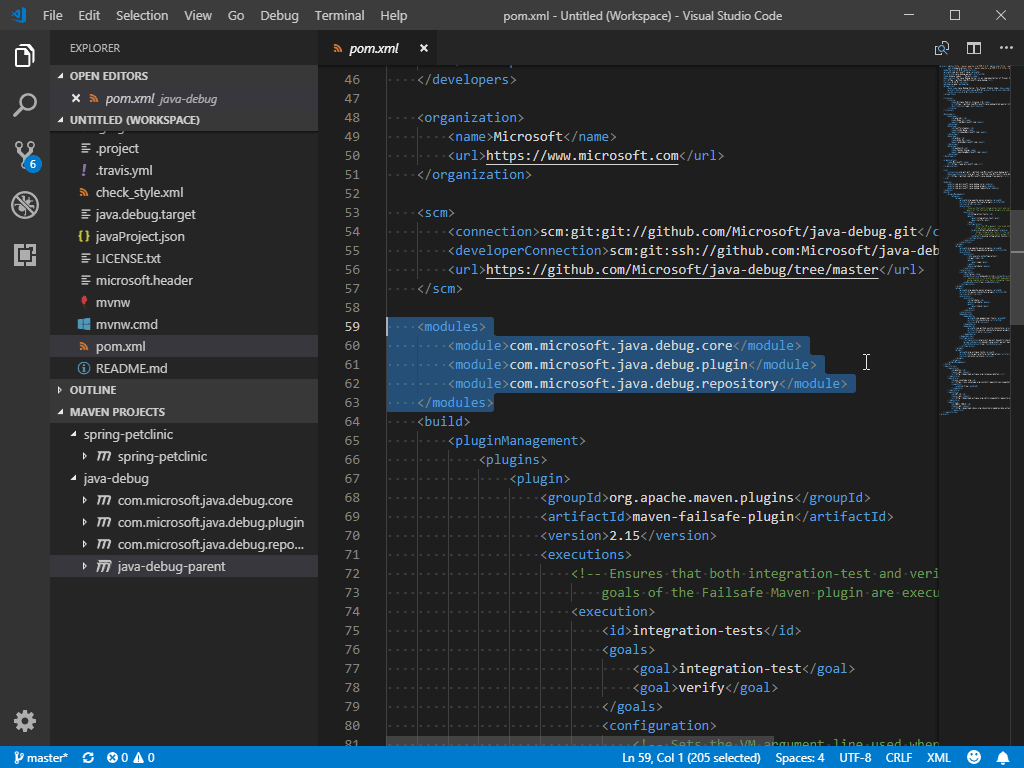Open the Extensions view icon
This screenshot has height=768, width=1024.
tap(25, 256)
